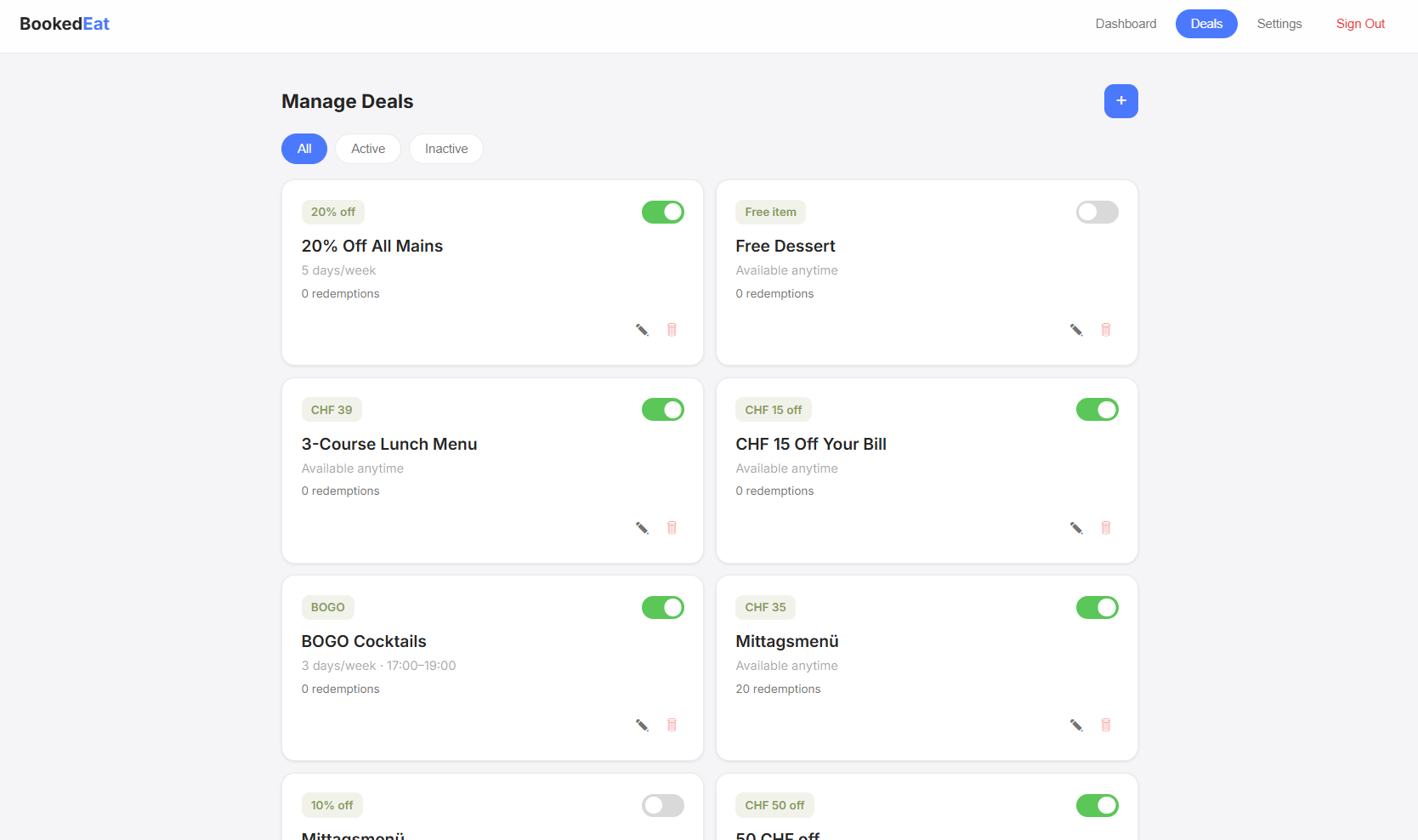Switch to the Active filter tab
1418x840 pixels.
tap(367, 148)
